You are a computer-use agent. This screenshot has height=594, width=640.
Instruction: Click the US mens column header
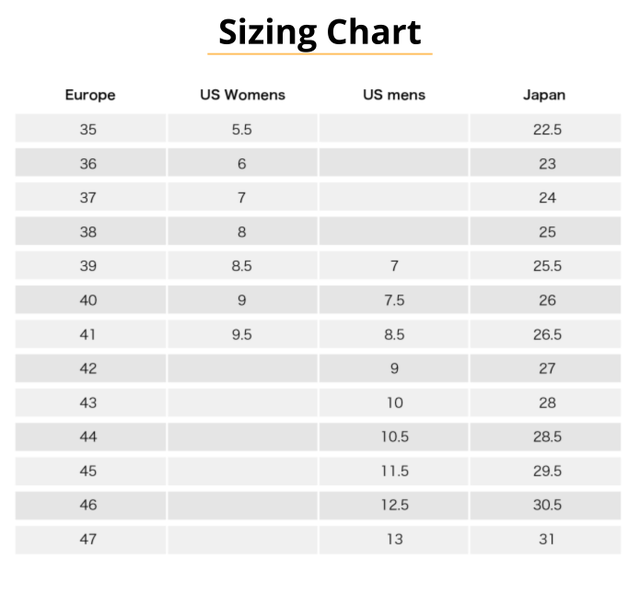[x=394, y=95]
